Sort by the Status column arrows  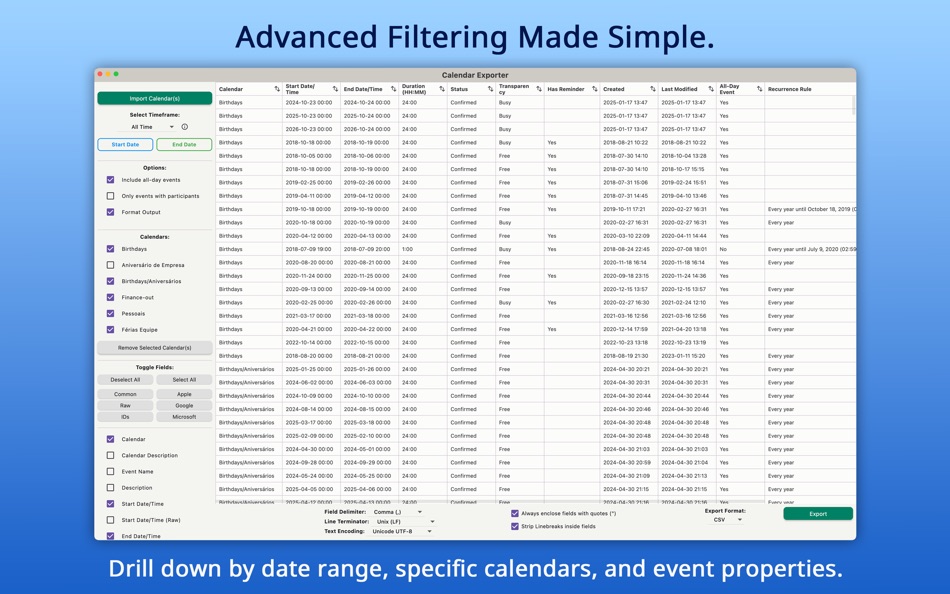[x=490, y=89]
